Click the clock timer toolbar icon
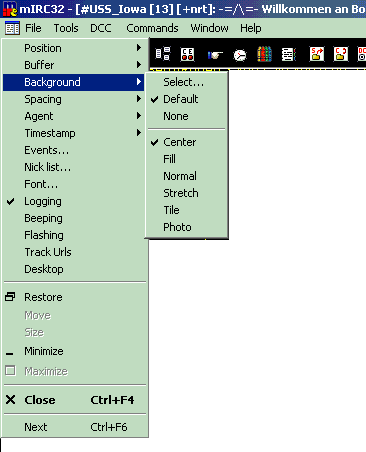This screenshot has width=366, height=452. pos(240,55)
